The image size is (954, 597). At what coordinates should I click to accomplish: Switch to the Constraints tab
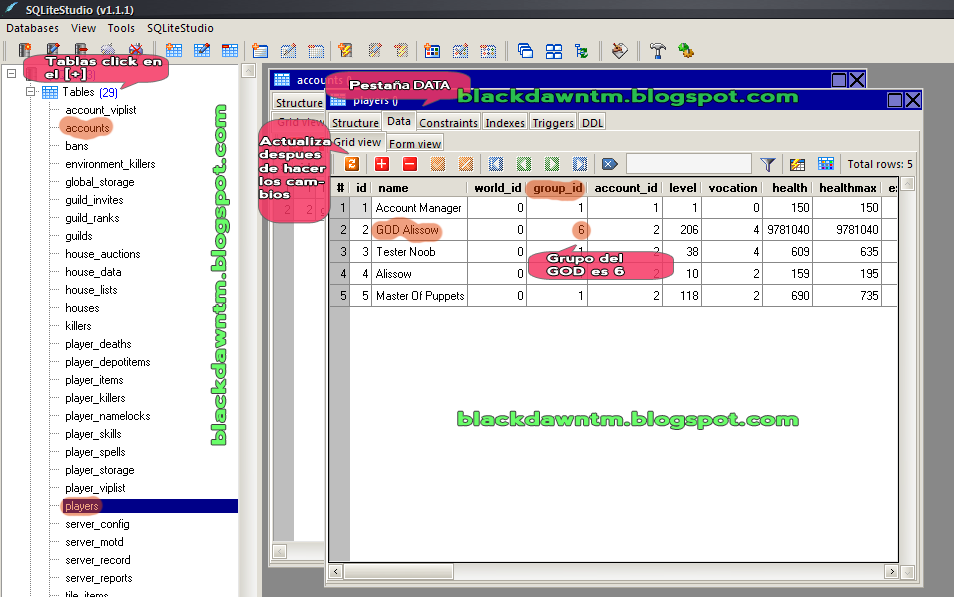pos(448,122)
